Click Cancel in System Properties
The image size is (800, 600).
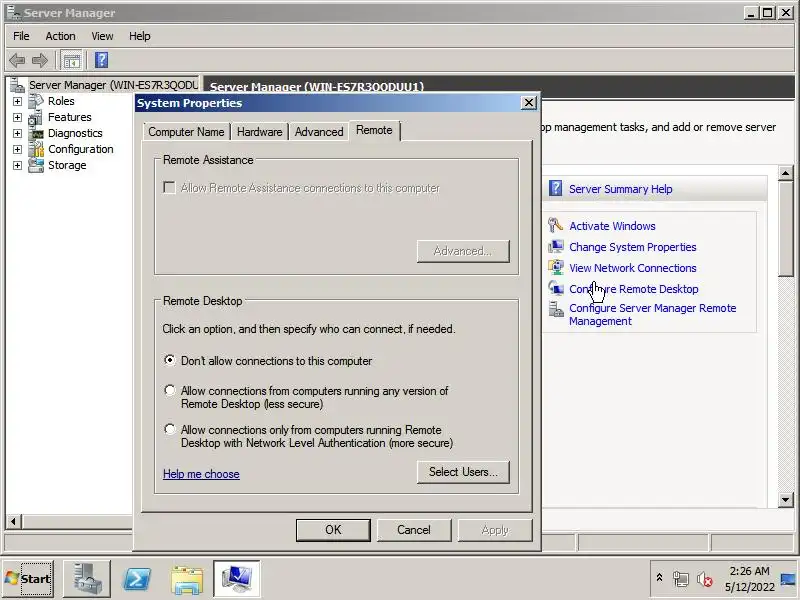(414, 530)
